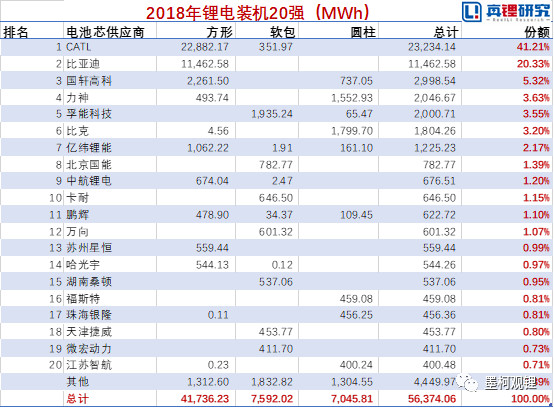554x408 pixels.
Task: Click the WeChat watermark icon
Action: point(467,383)
